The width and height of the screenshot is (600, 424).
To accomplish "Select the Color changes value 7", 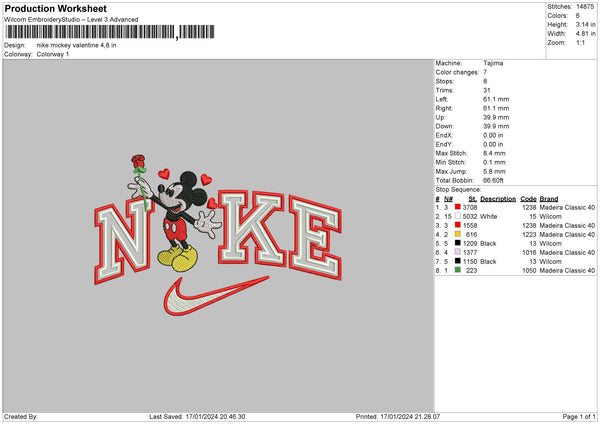I will tap(485, 72).
